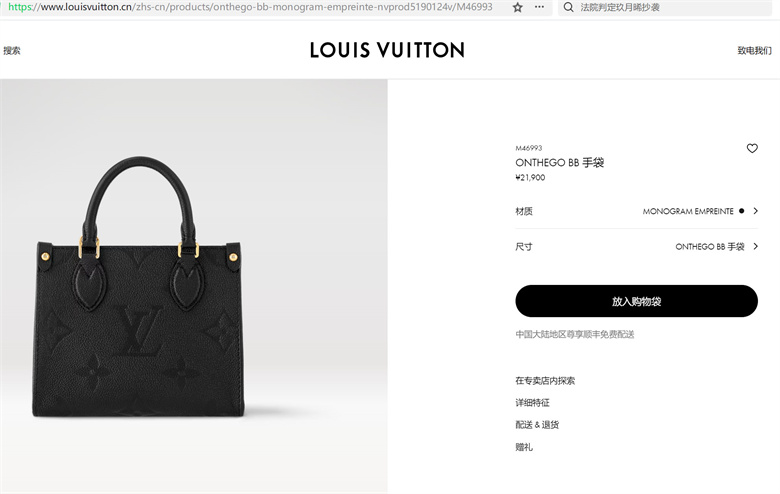This screenshot has height=494, width=780.
Task: Open 致电我们 contact link
Action: (x=754, y=50)
